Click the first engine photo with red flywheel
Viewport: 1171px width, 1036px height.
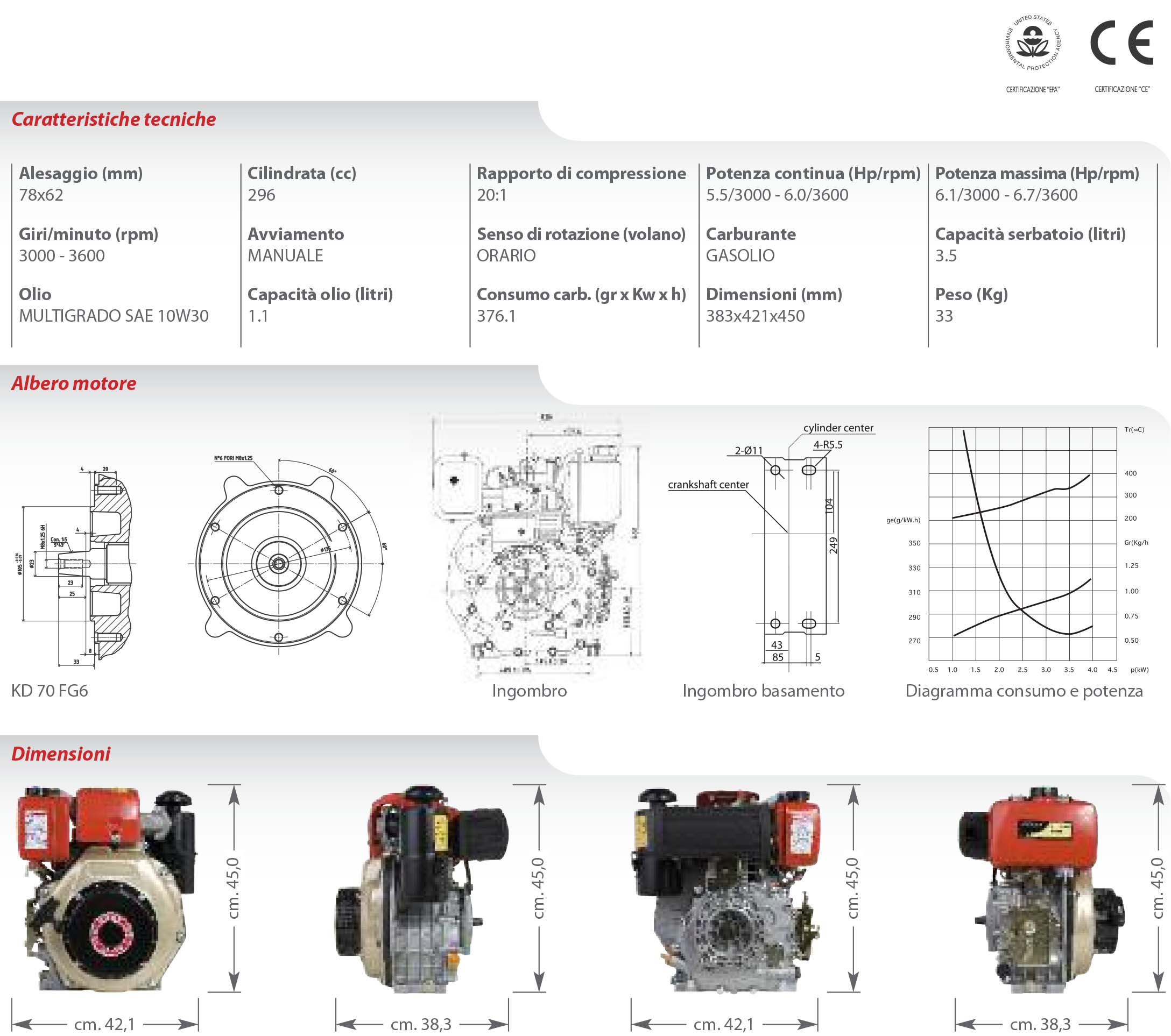[106, 889]
